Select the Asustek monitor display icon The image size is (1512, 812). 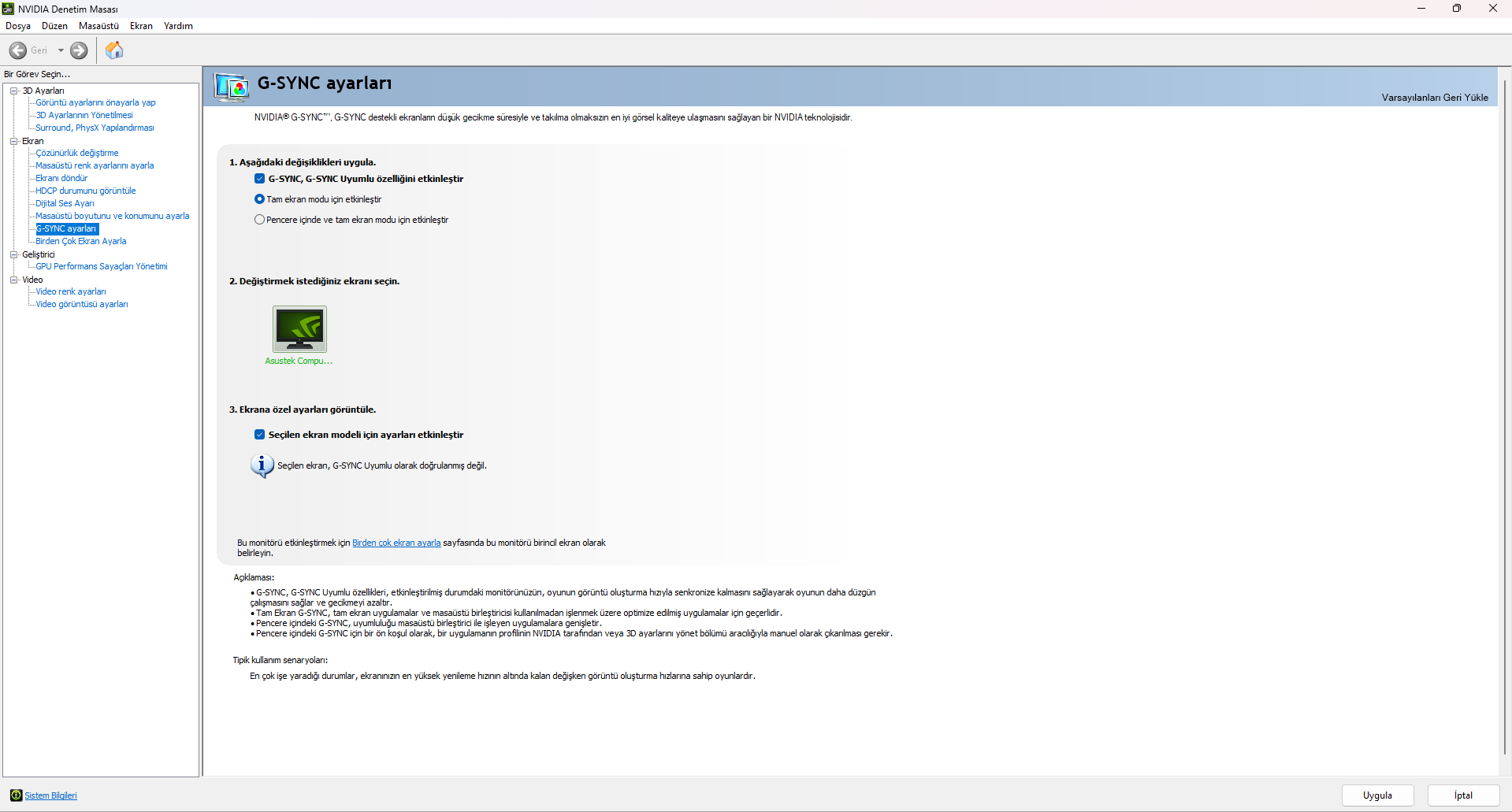coord(299,329)
